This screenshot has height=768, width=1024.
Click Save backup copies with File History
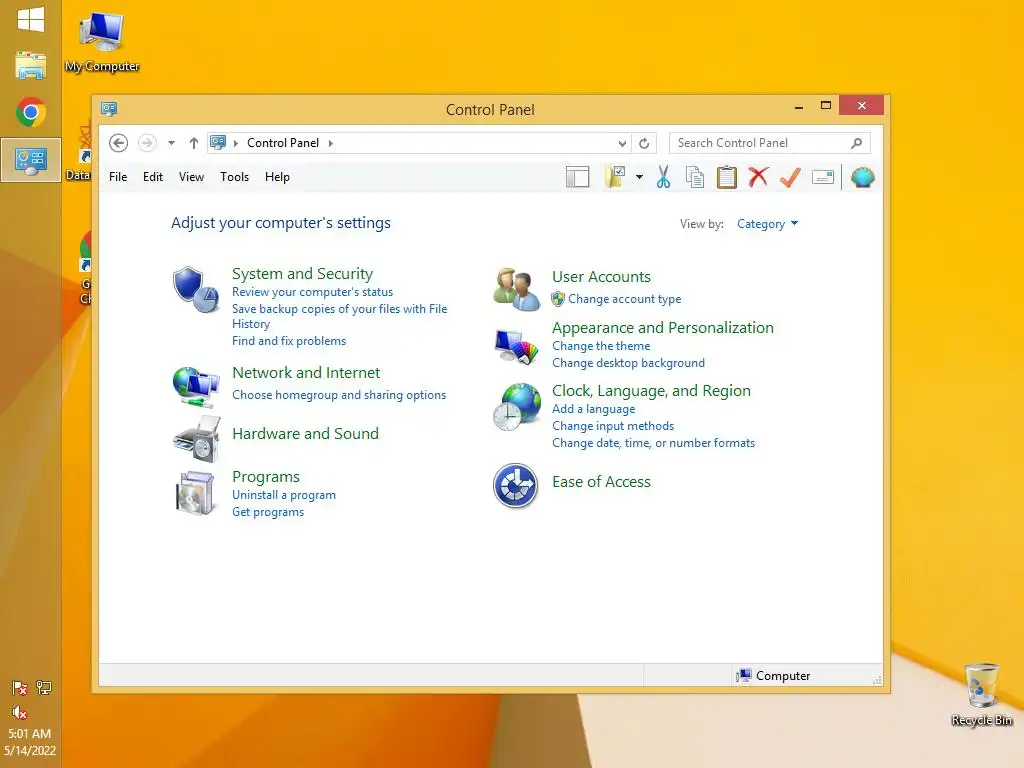[x=340, y=316]
